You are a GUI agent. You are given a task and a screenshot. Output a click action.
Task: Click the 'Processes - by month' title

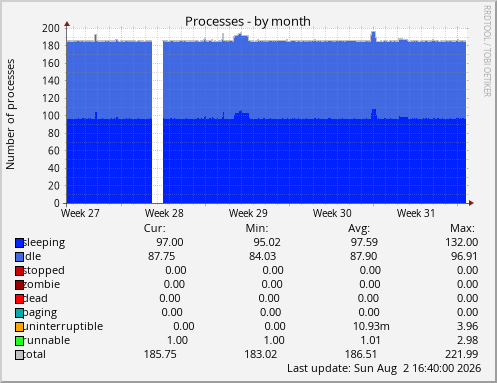[x=248, y=22]
